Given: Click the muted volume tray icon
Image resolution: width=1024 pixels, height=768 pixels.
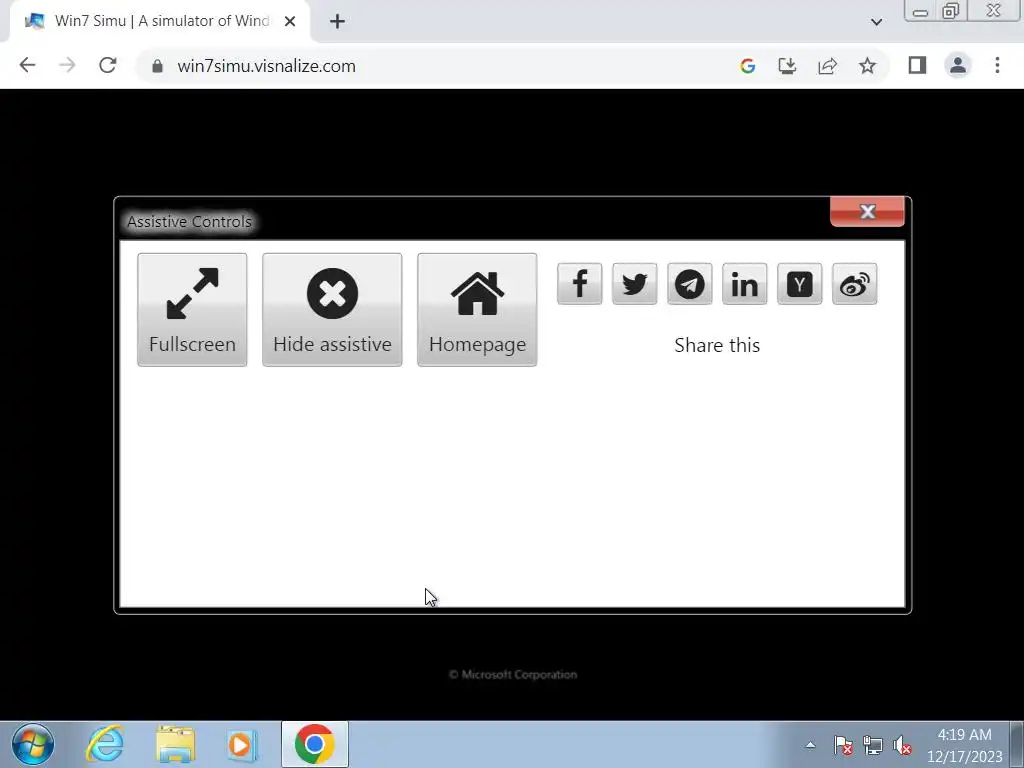Looking at the screenshot, I should [x=903, y=745].
